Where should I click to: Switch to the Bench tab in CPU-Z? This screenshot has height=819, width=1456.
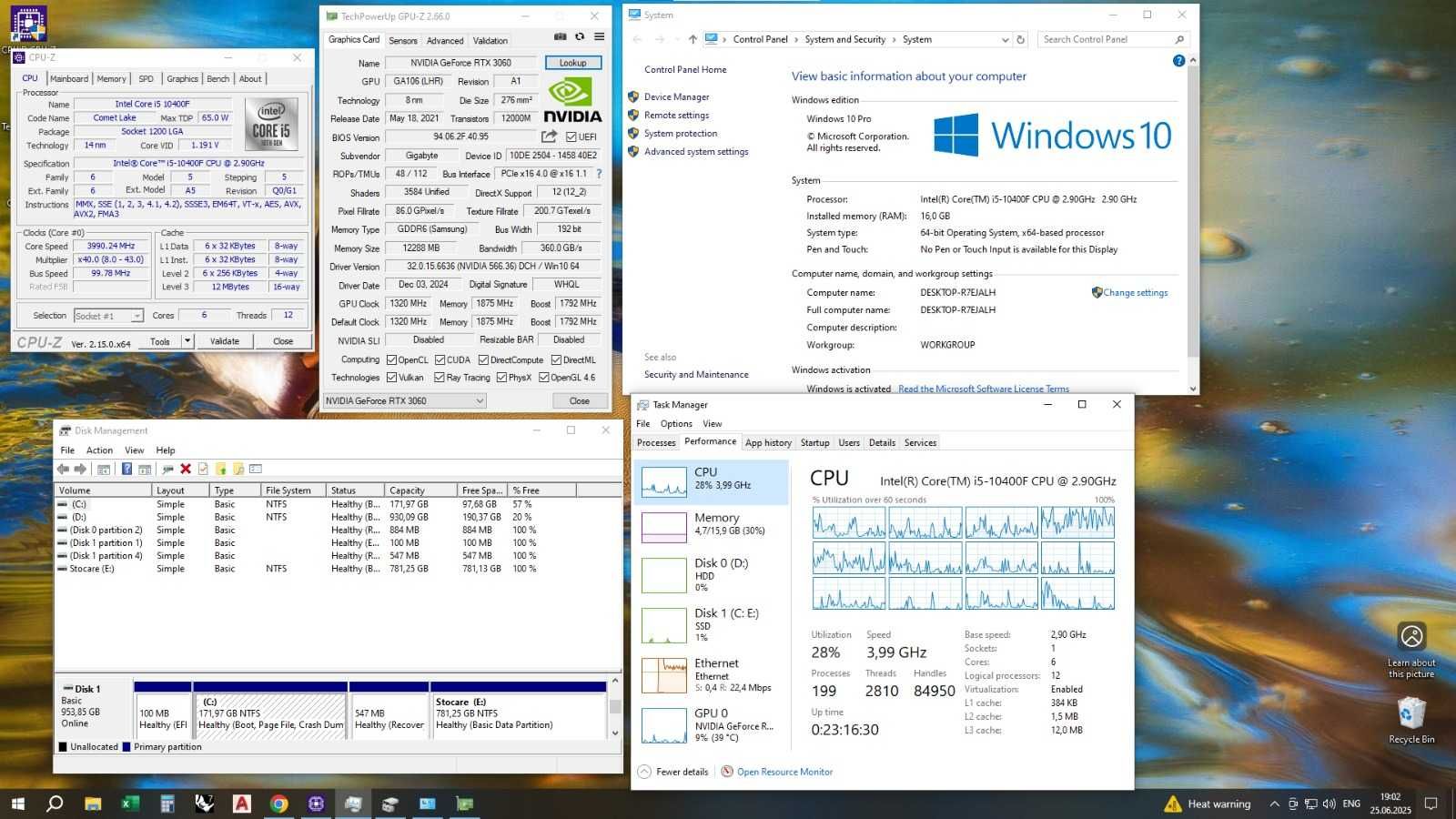pos(218,79)
